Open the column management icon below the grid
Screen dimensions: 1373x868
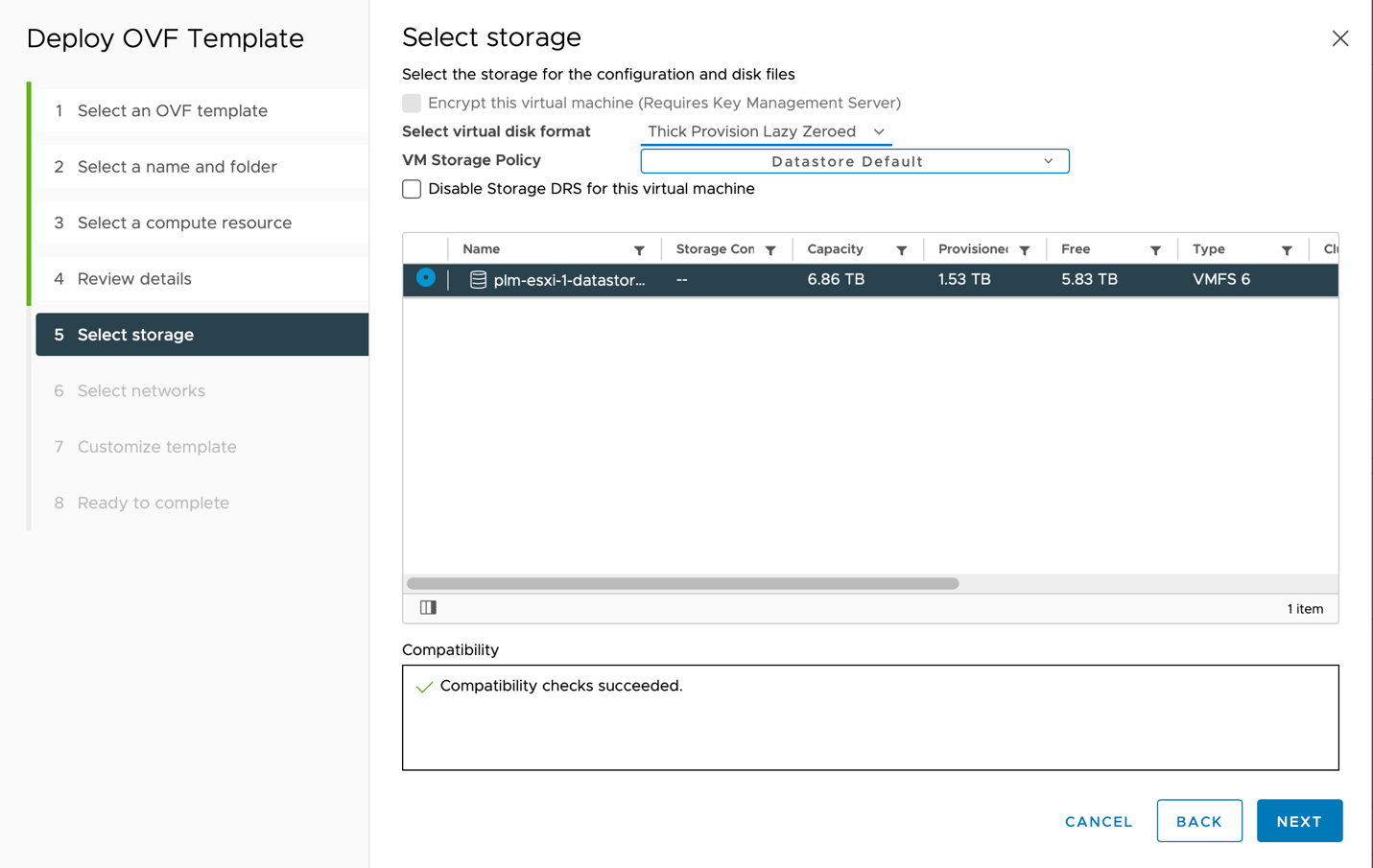point(428,607)
